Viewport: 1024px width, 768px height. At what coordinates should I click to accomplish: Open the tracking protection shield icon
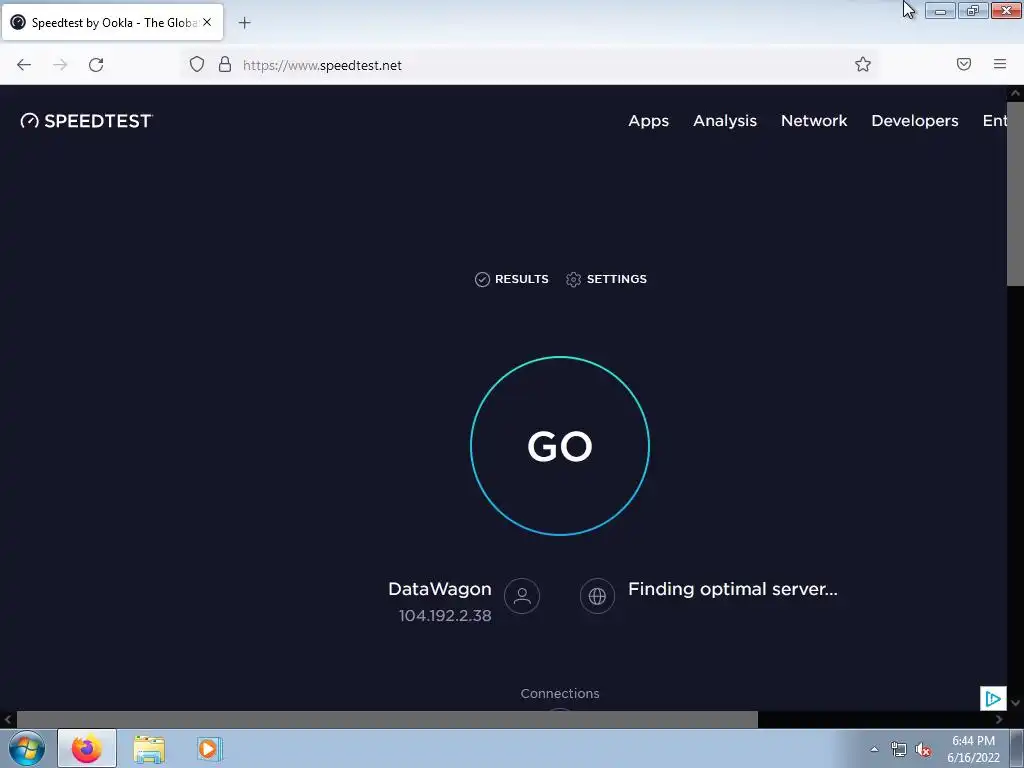click(197, 64)
